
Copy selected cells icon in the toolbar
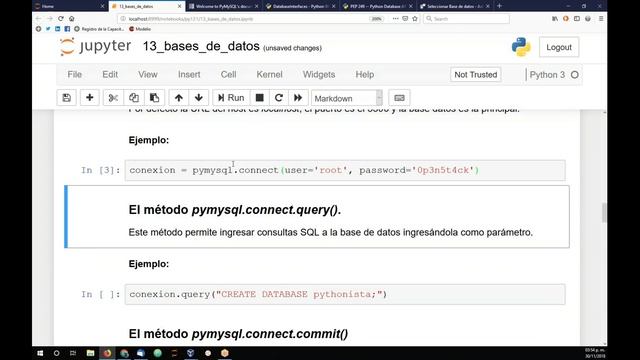click(x=134, y=98)
